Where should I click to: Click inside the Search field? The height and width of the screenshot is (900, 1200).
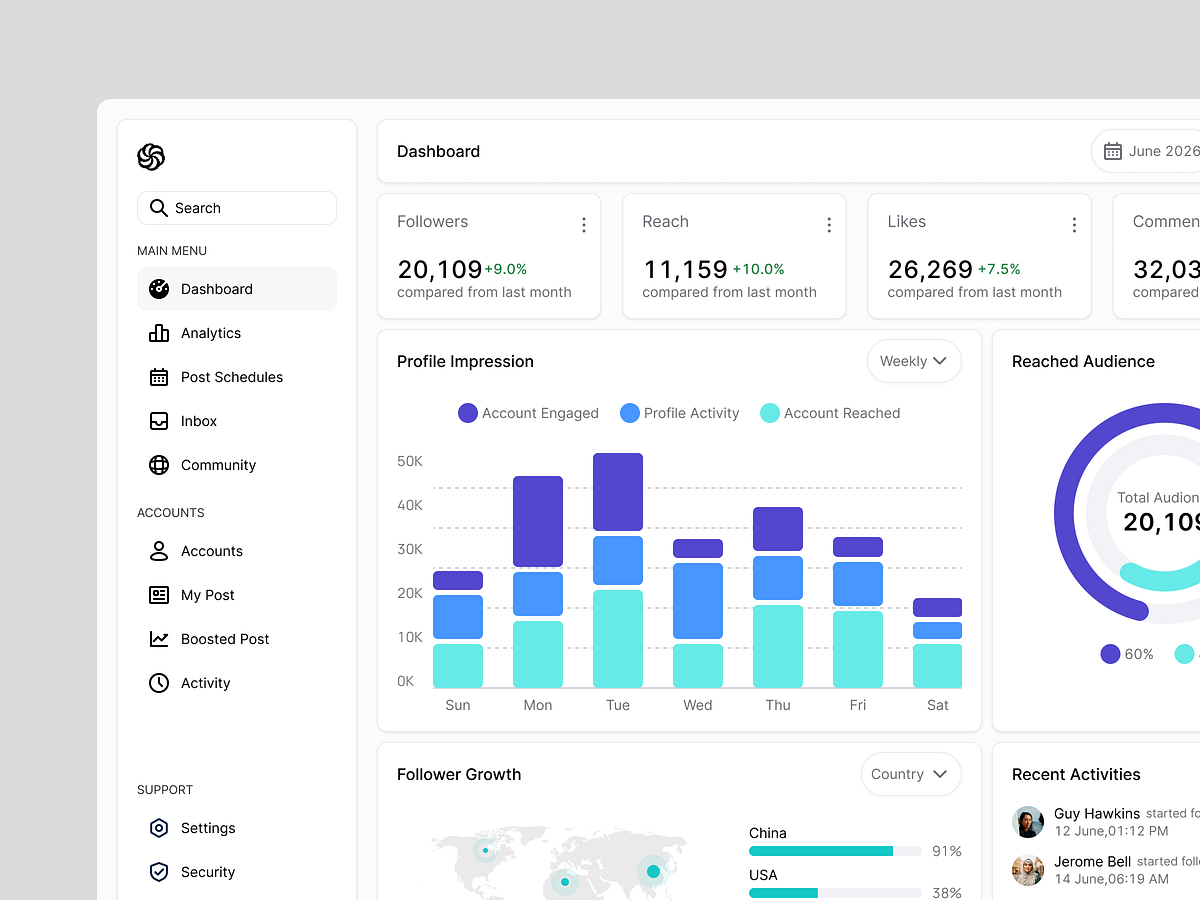(x=237, y=207)
